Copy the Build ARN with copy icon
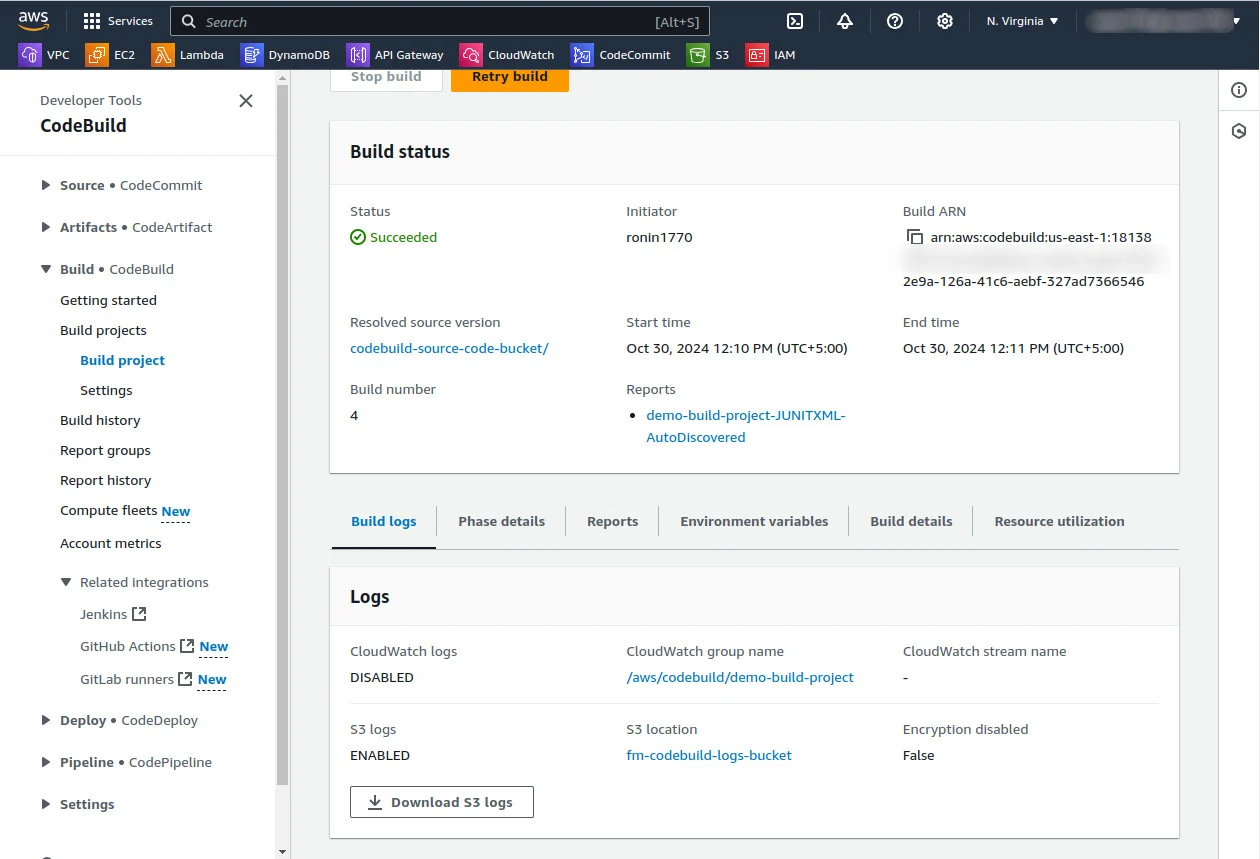This screenshot has width=1260, height=859. [914, 237]
